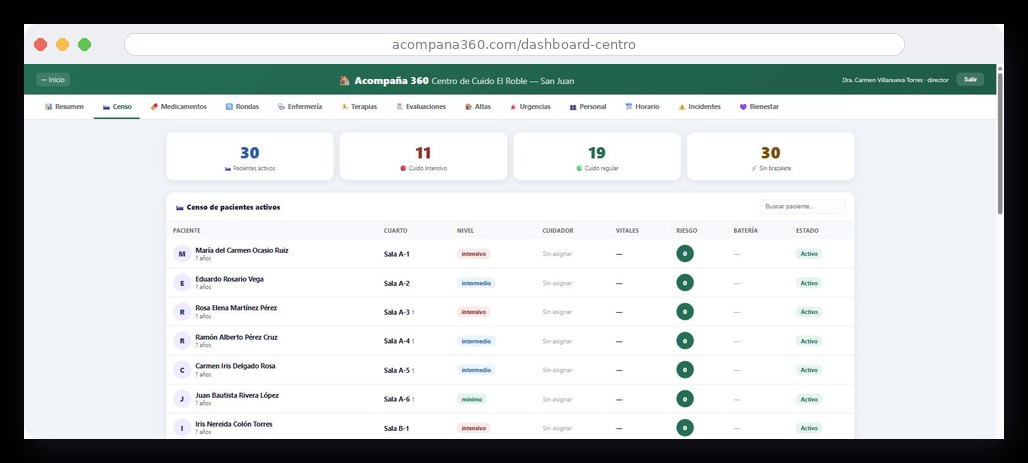This screenshot has height=463, width=1028.
Task: Click the 30 Sin brazalete card
Action: tap(770, 156)
